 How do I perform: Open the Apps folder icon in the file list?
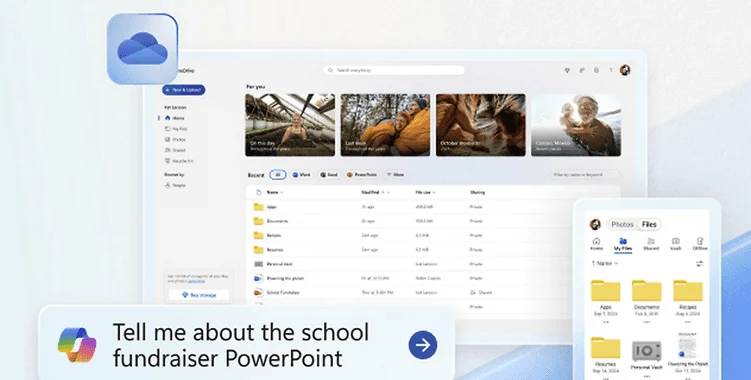(259, 207)
